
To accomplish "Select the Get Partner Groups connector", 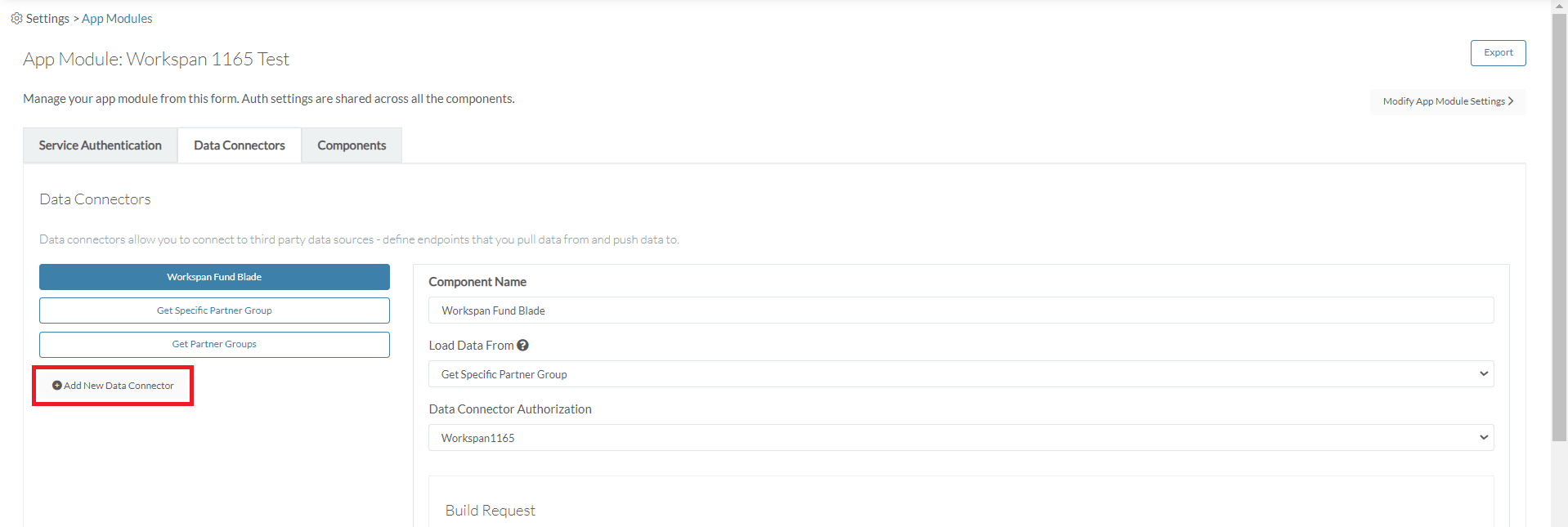I will tap(214, 344).
